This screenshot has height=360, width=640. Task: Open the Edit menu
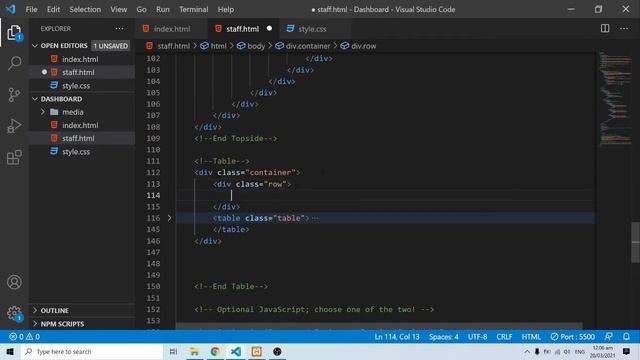(x=53, y=9)
